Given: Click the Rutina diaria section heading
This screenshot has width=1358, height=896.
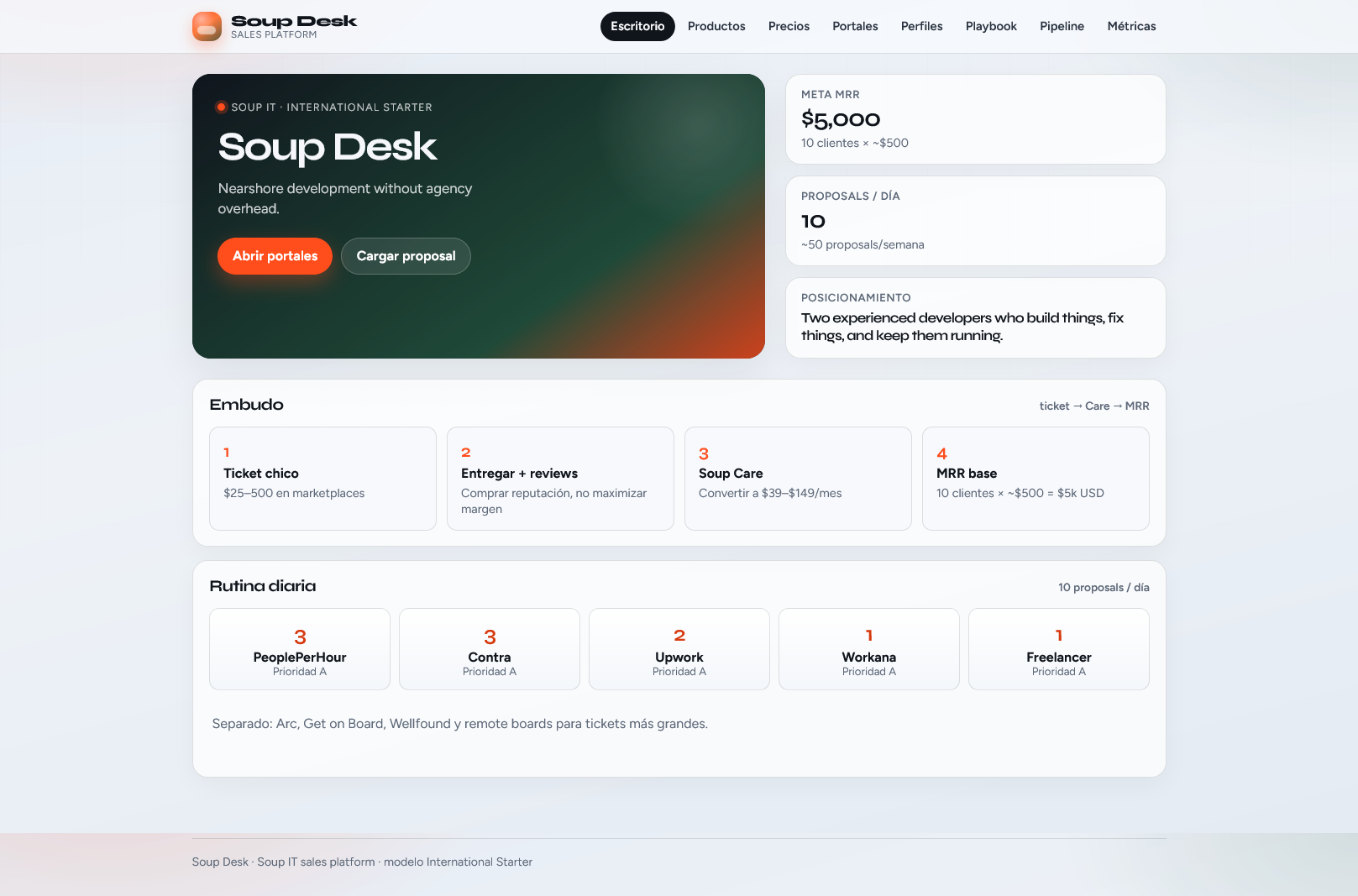Looking at the screenshot, I should (x=262, y=586).
